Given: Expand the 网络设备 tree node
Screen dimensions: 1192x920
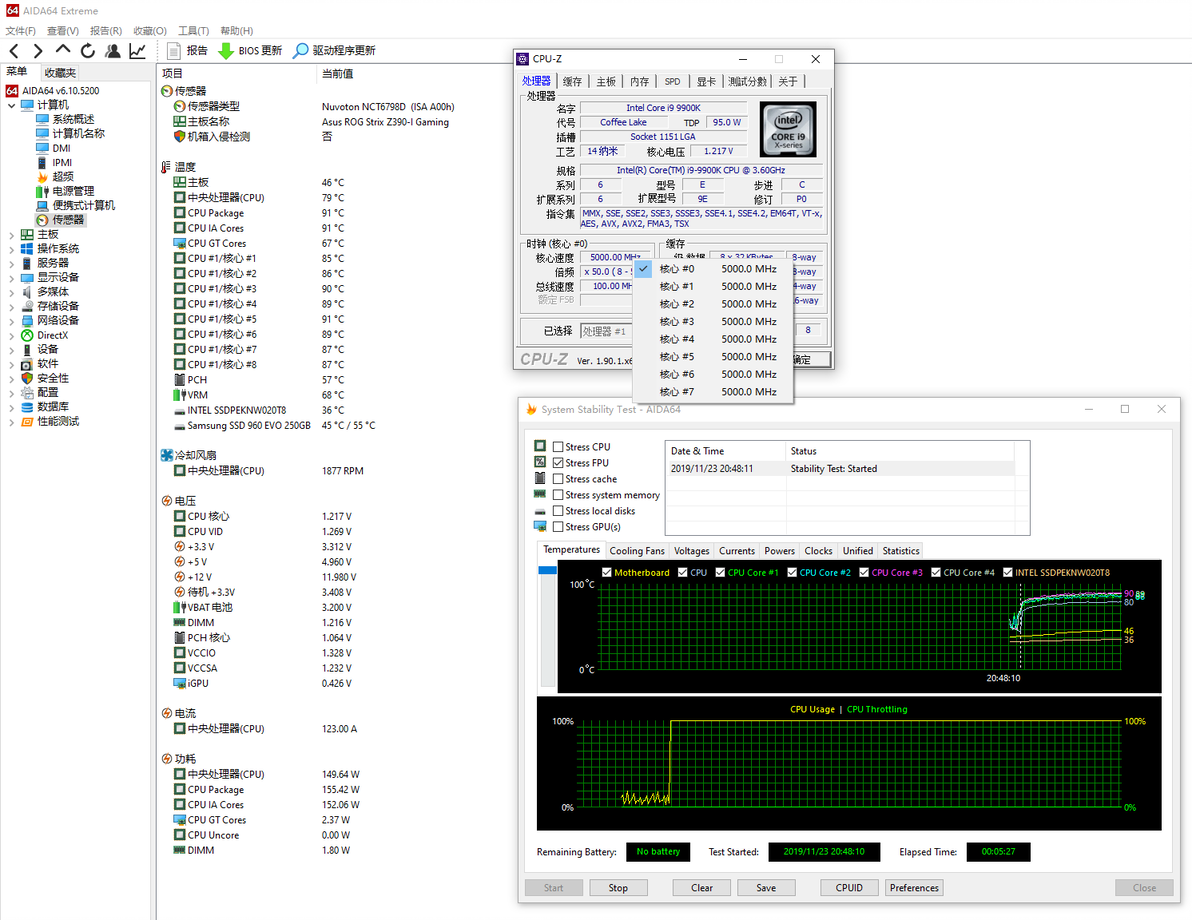Looking at the screenshot, I should (x=11, y=321).
